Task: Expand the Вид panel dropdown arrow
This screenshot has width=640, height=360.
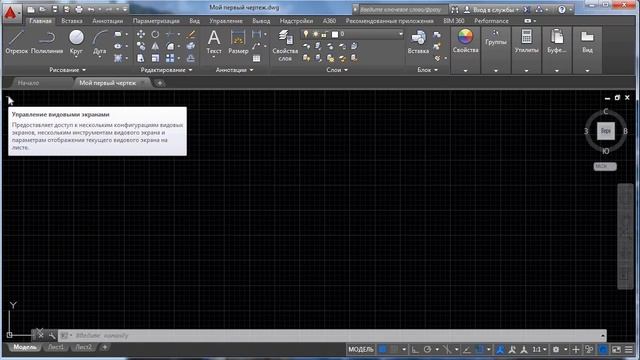Action: (x=587, y=71)
